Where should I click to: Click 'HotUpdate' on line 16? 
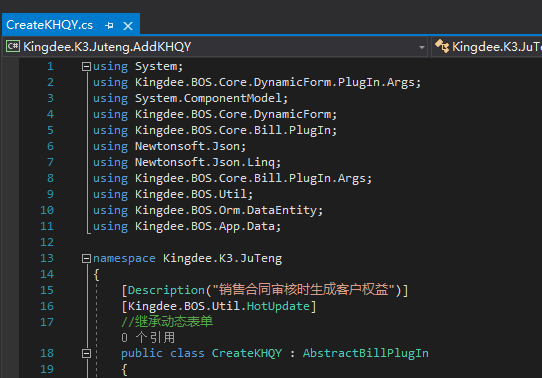pyautogui.click(x=278, y=306)
